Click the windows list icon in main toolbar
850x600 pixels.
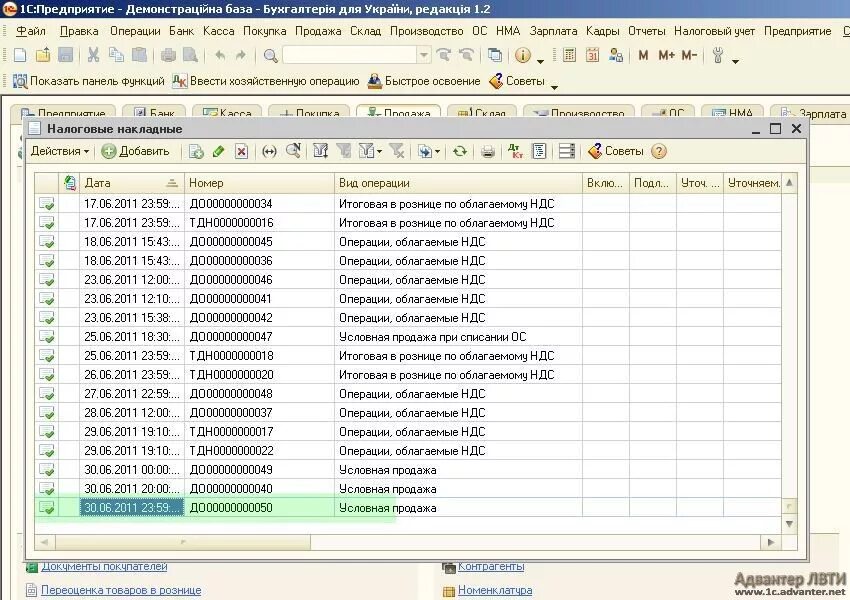(494, 55)
